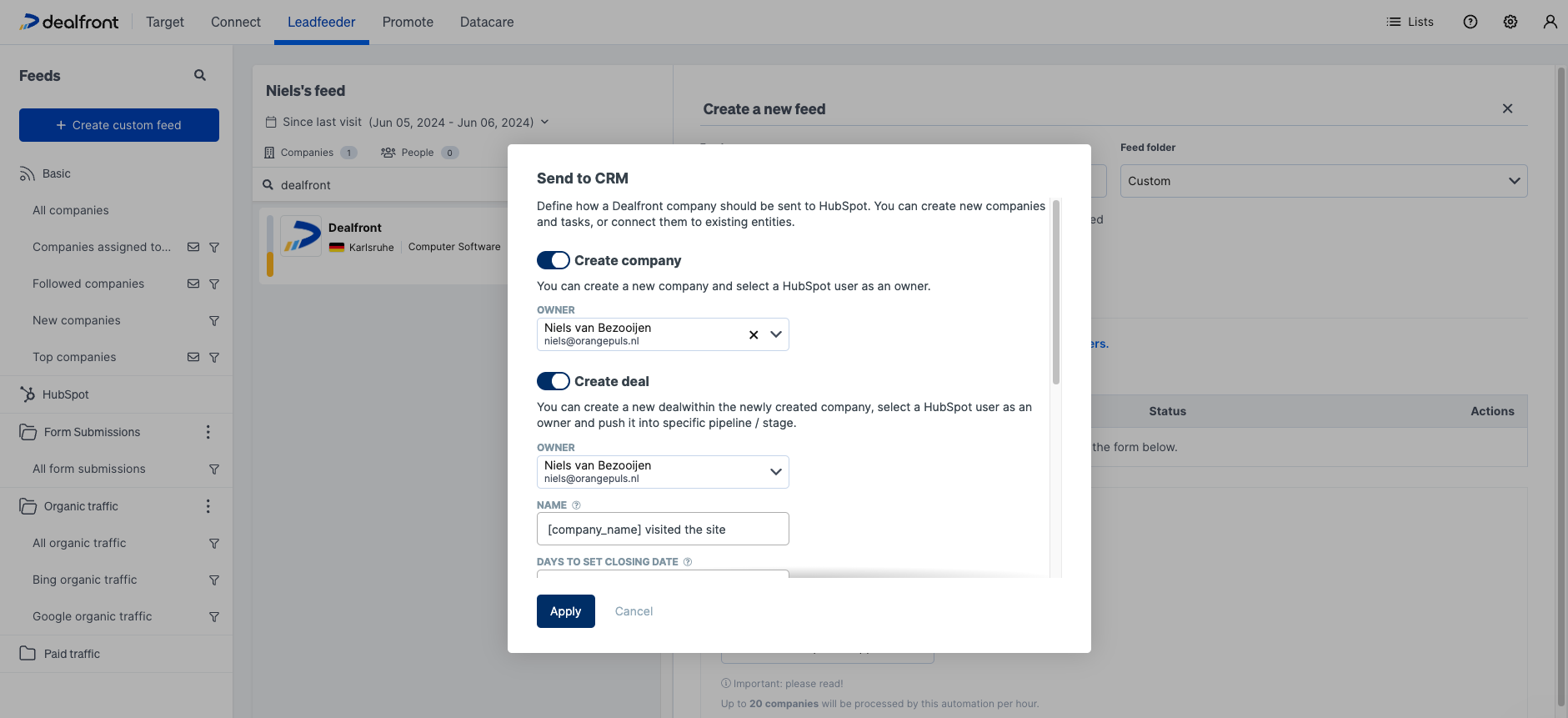Search feeds with the magnifier icon
1568x718 pixels.
pos(200,75)
